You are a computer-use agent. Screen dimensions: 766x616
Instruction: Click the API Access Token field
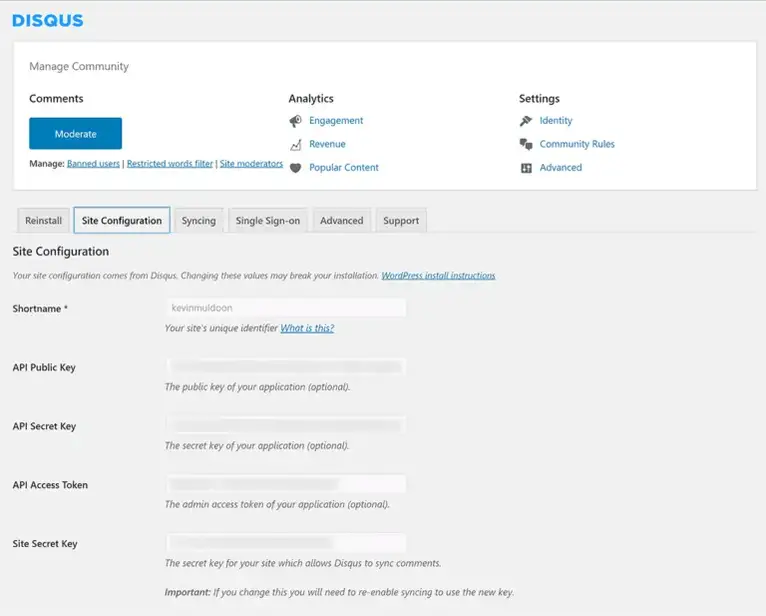click(286, 484)
